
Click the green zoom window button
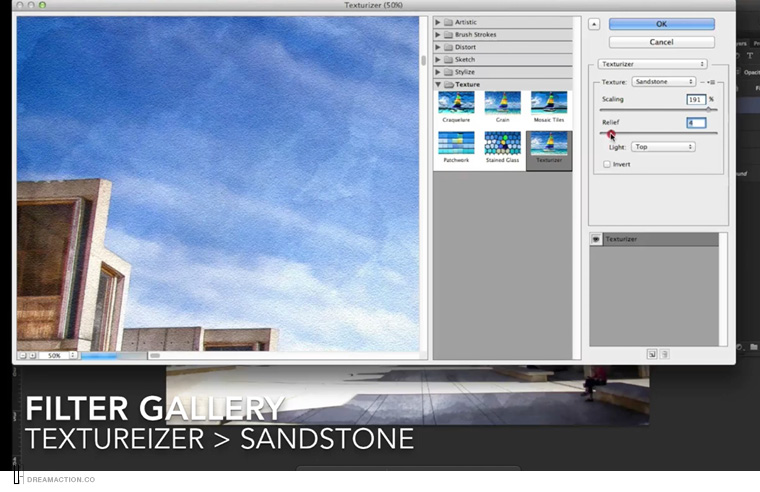[42, 5]
